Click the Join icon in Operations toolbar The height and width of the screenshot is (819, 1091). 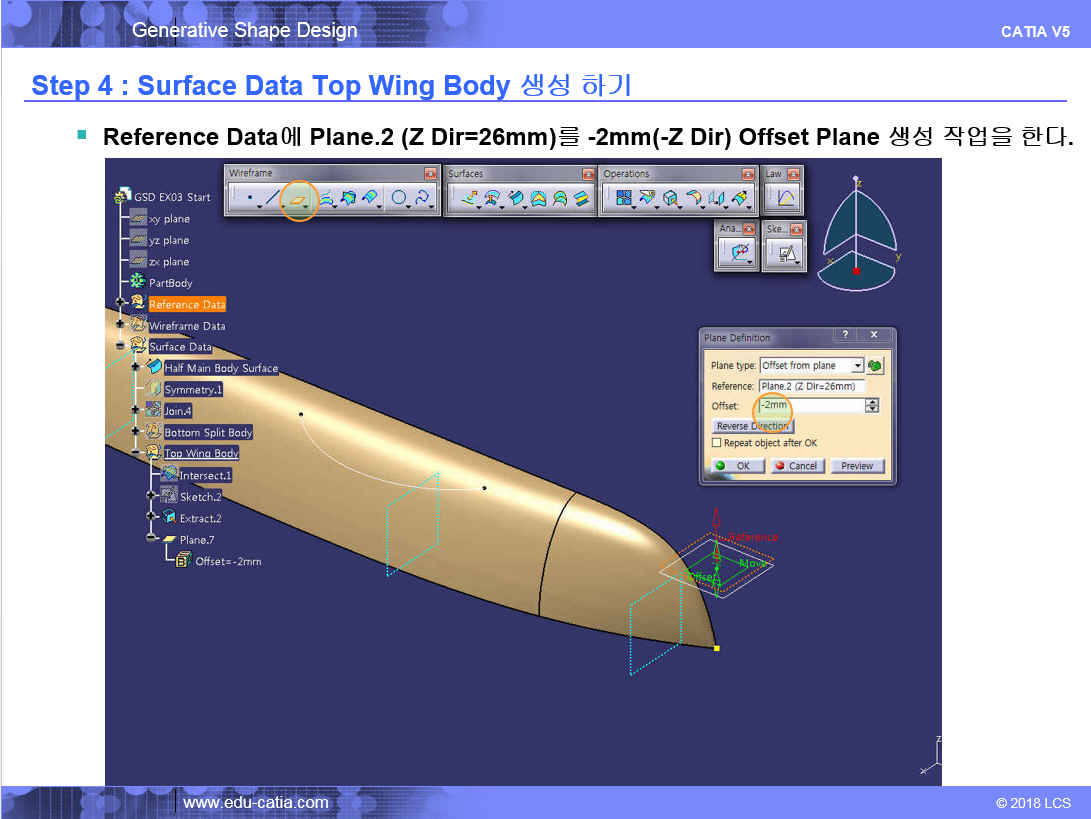(x=624, y=199)
